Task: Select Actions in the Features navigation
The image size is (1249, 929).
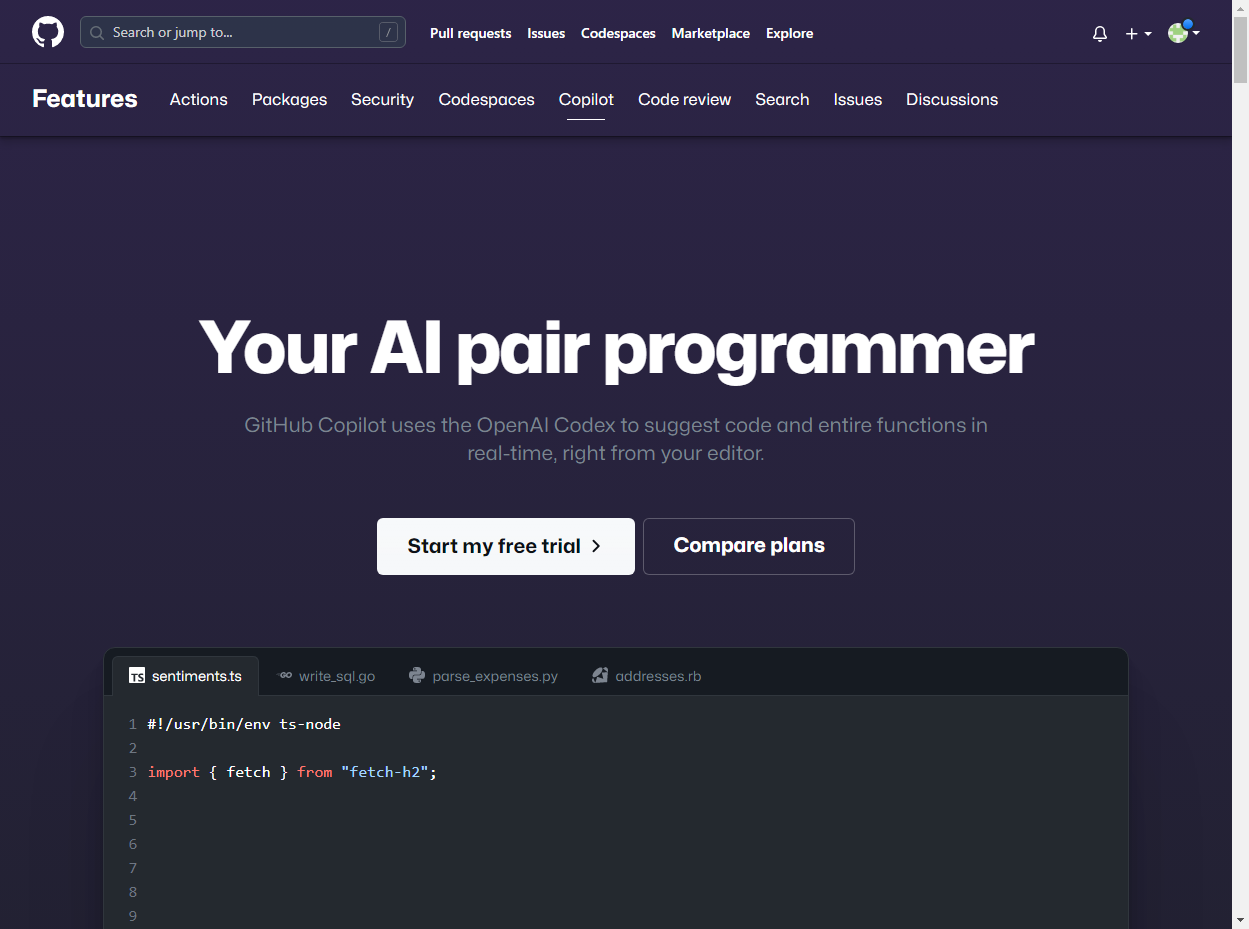Action: [x=198, y=99]
